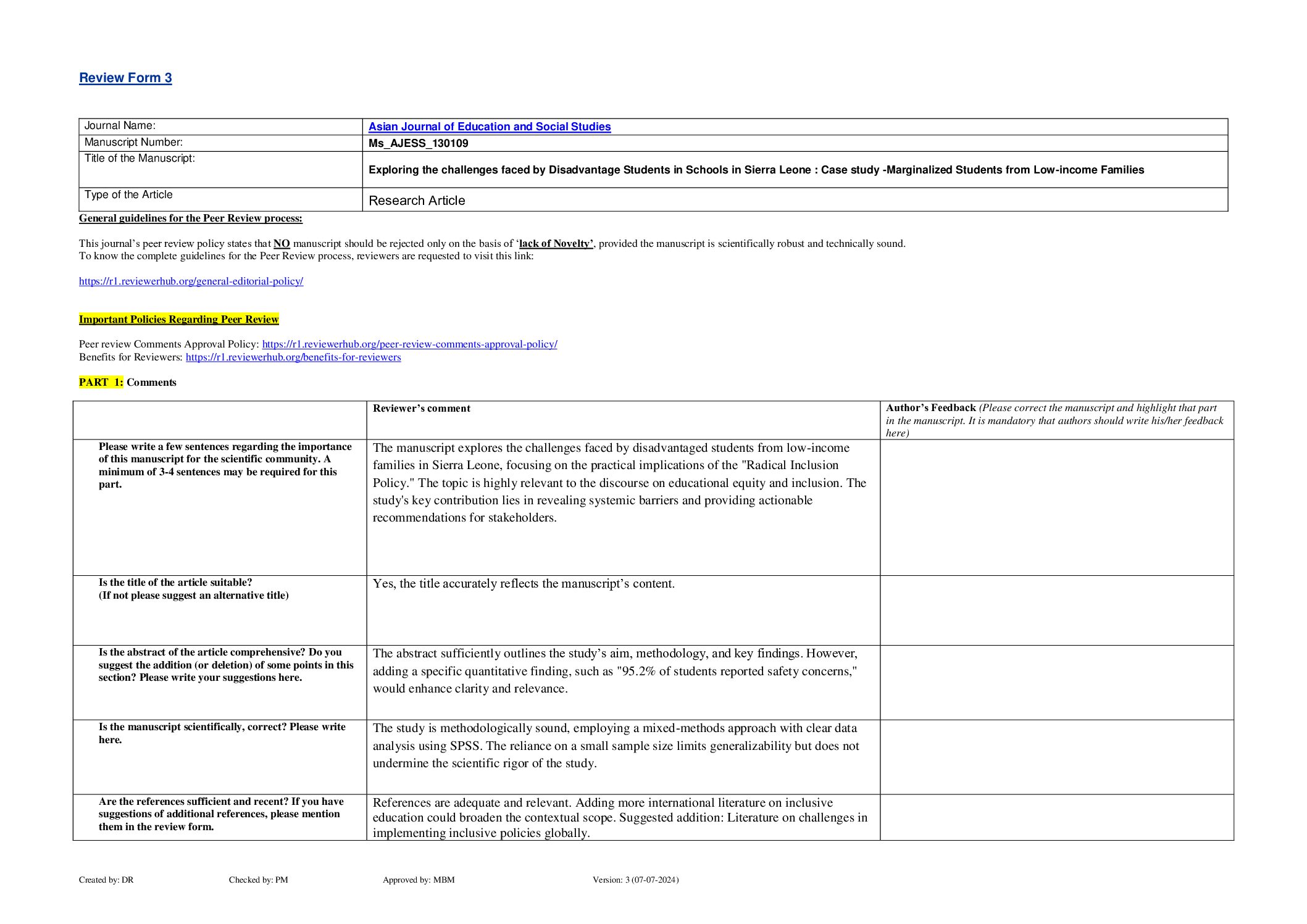
Task: Click reviewer comment about SPSS data analysis
Action: coord(616,746)
